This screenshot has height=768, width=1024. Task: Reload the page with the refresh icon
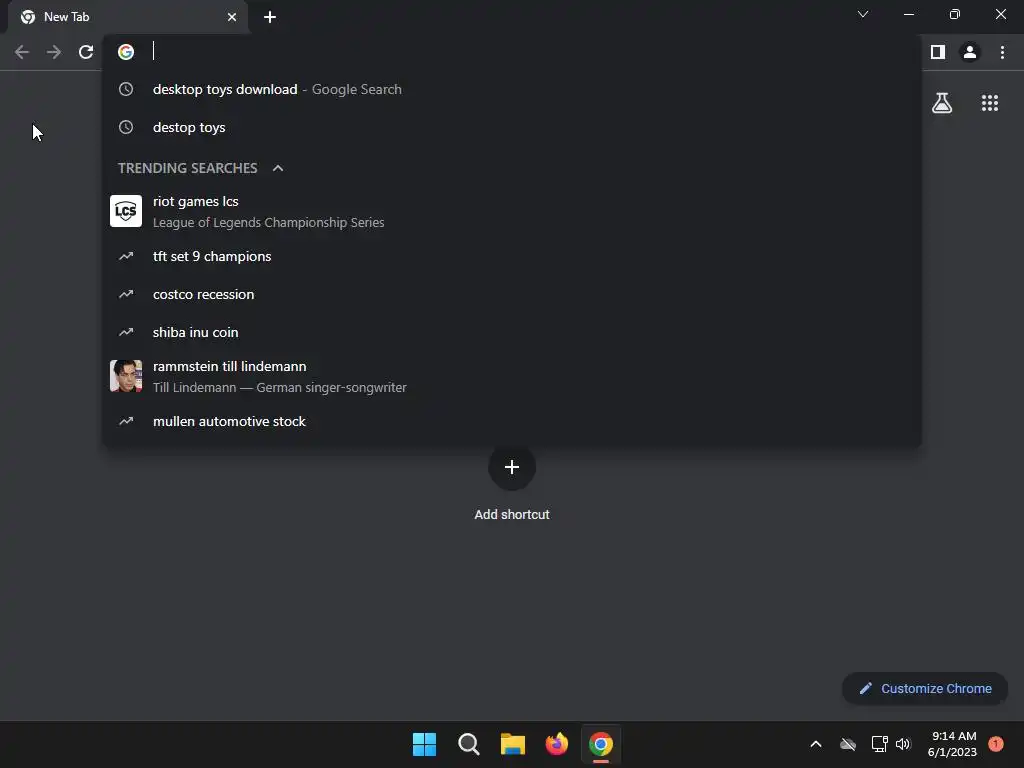[x=86, y=52]
